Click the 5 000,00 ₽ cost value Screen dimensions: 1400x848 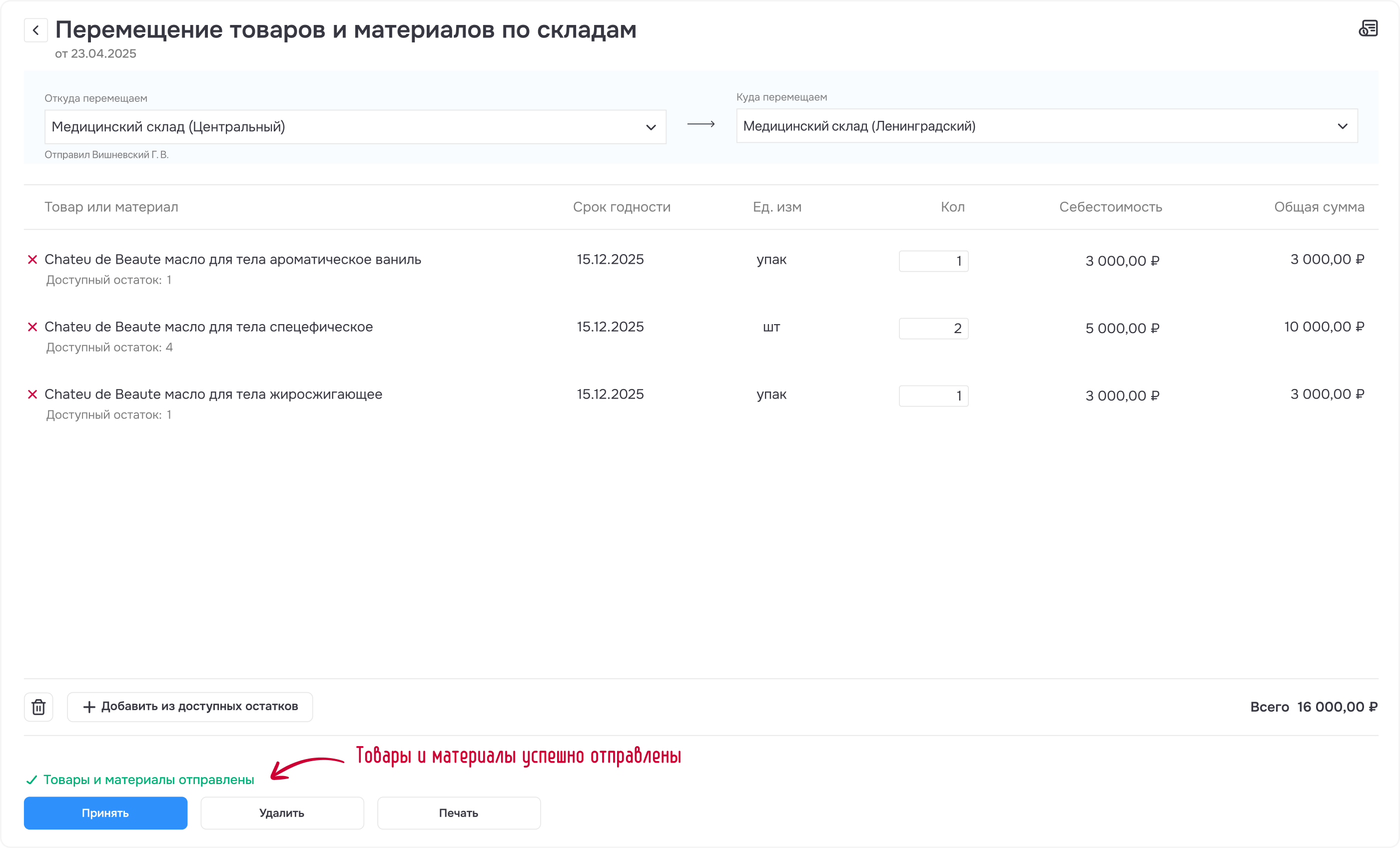1123,328
